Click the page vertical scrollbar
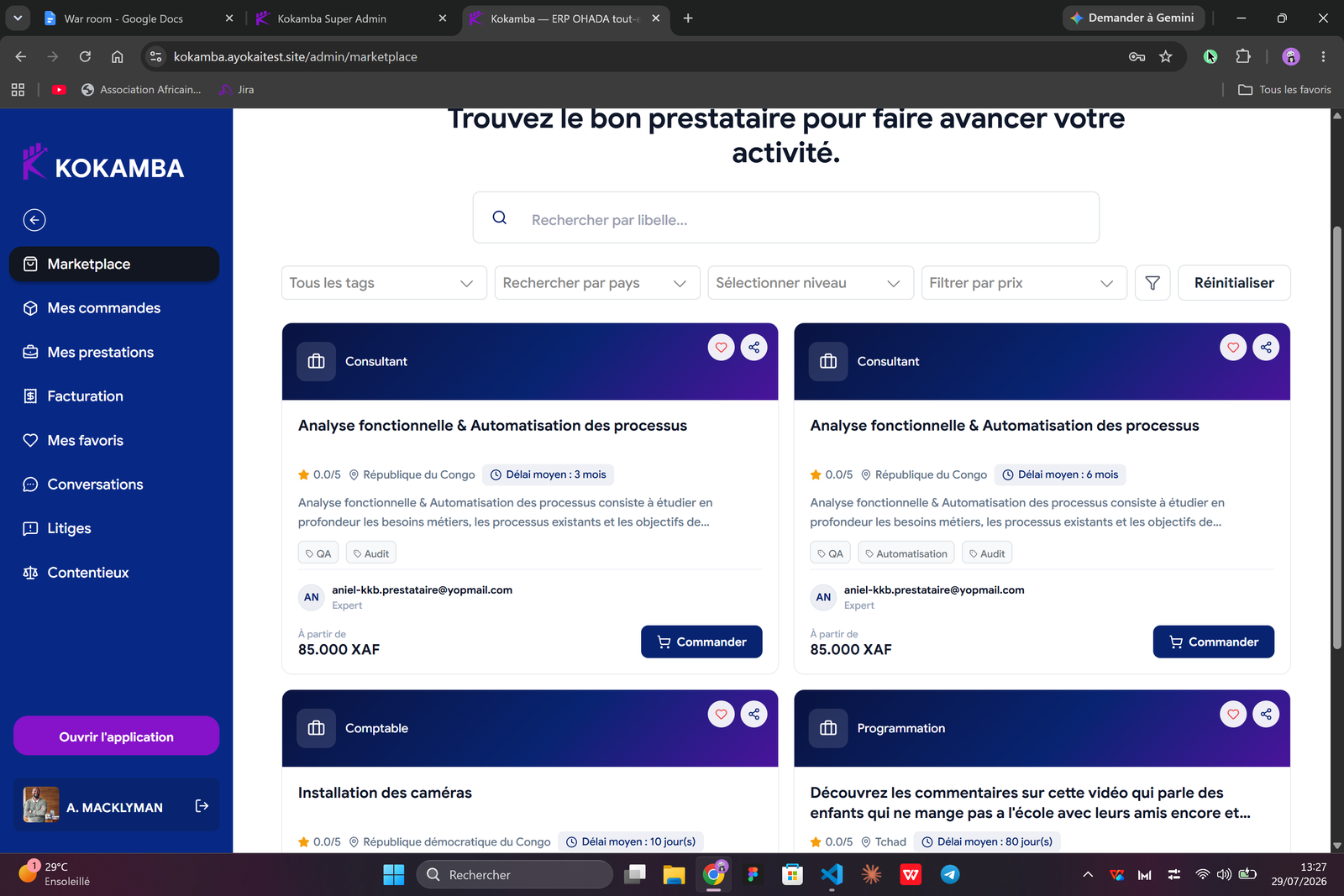The width and height of the screenshot is (1344, 896). pyautogui.click(x=1336, y=437)
